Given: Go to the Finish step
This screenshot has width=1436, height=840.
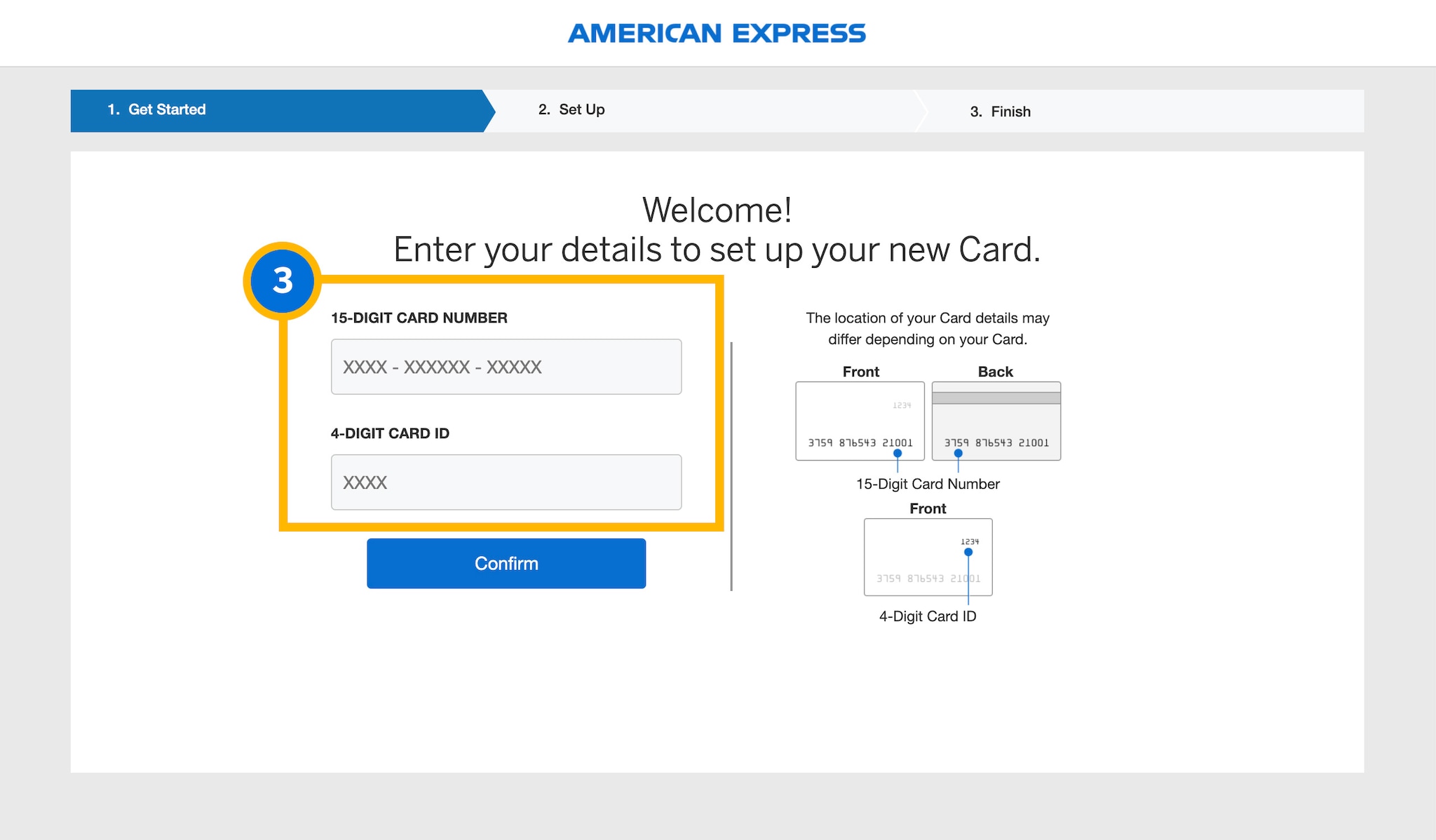Looking at the screenshot, I should point(1000,111).
